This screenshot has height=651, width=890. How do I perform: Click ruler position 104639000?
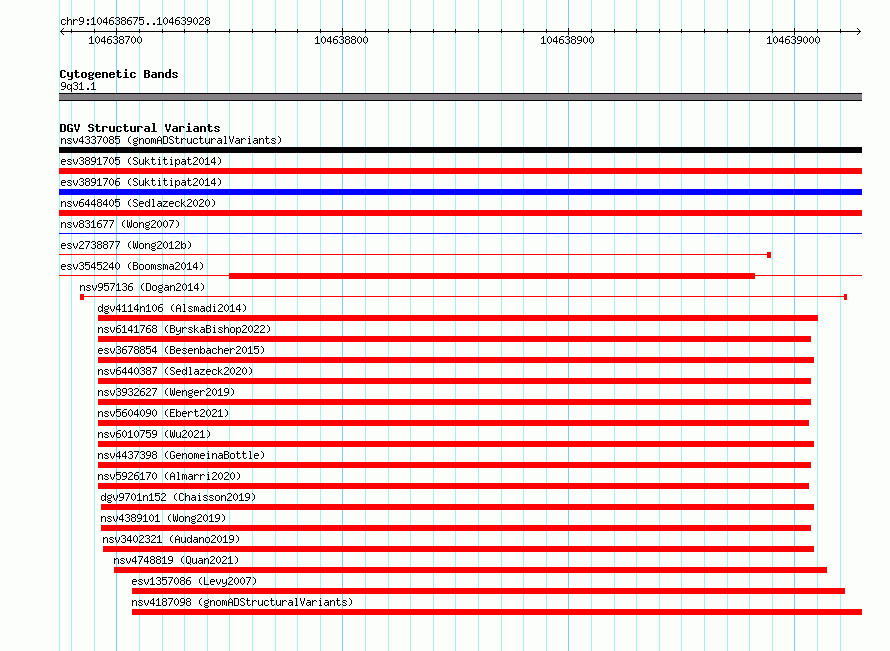(x=793, y=40)
